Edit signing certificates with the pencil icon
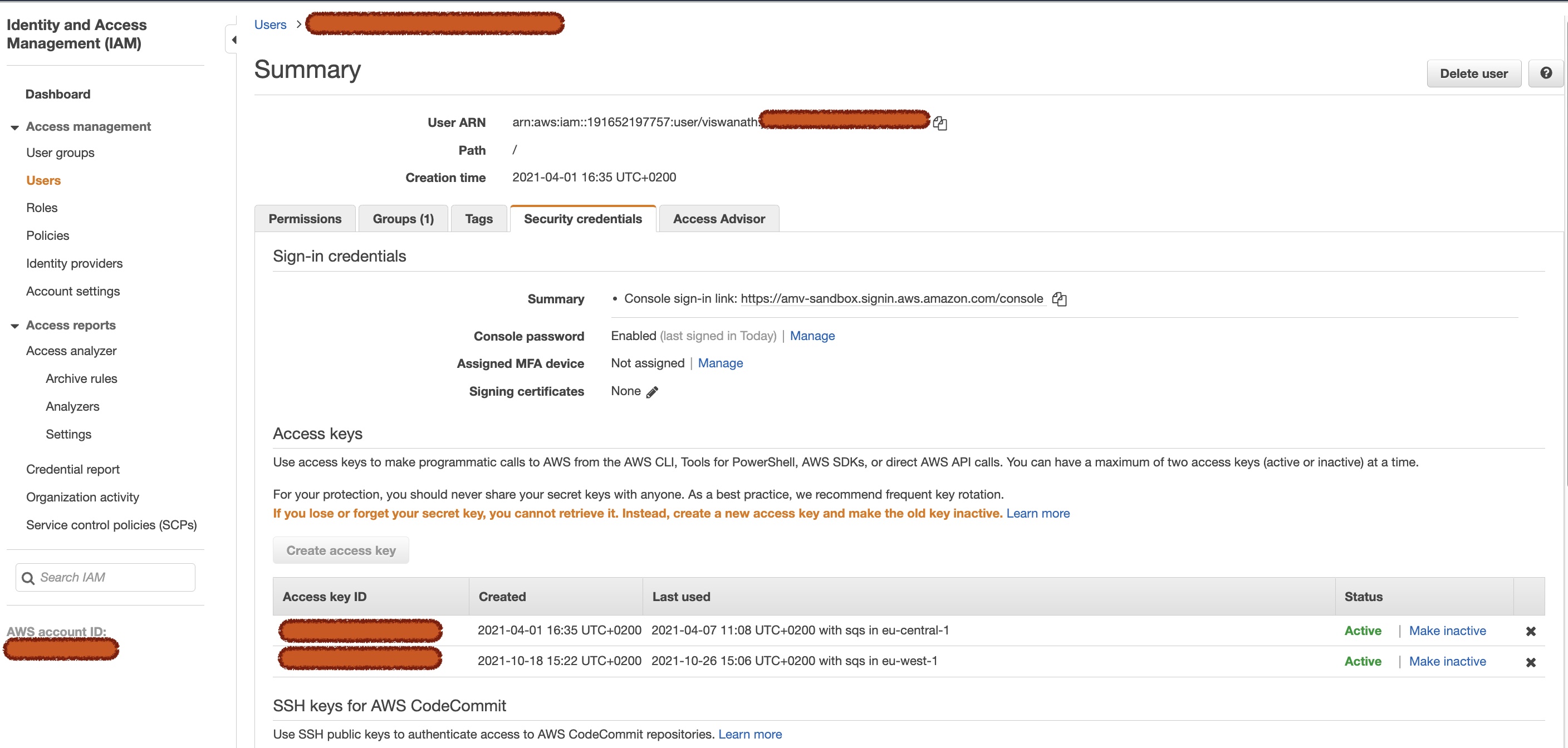The image size is (1568, 748). point(652,392)
